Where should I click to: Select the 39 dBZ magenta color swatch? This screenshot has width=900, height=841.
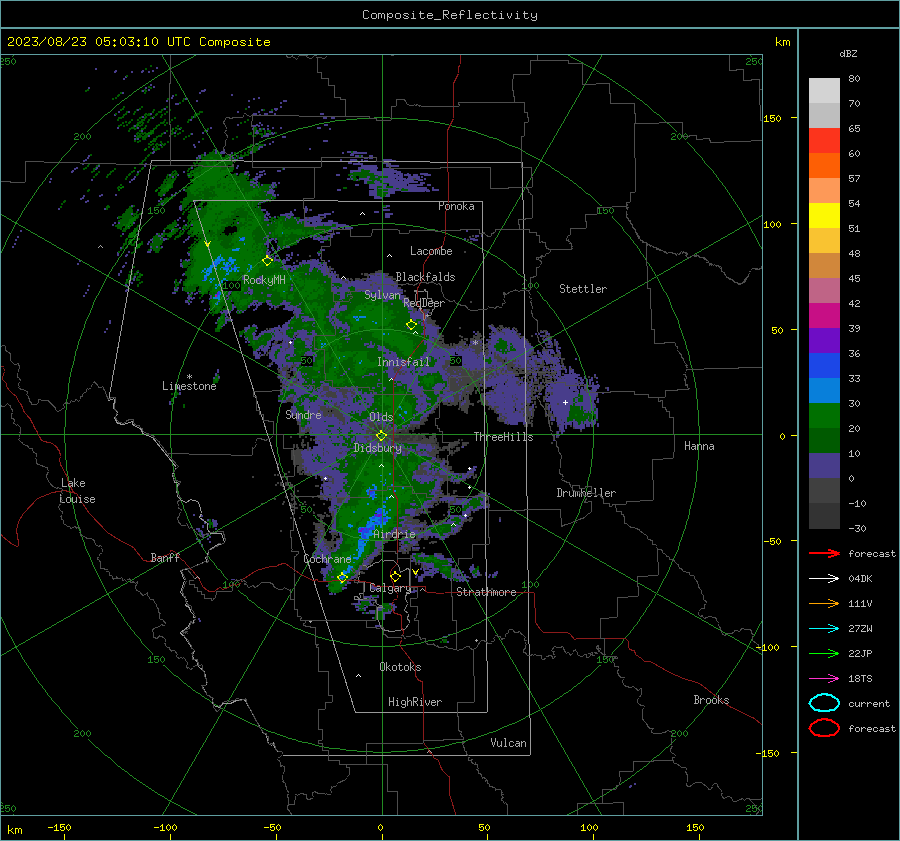[824, 316]
